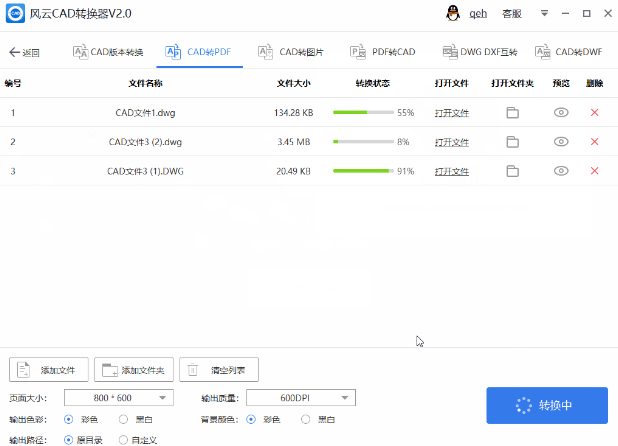Open the CAD转DWF tab
The height and width of the screenshot is (446, 618).
568,52
